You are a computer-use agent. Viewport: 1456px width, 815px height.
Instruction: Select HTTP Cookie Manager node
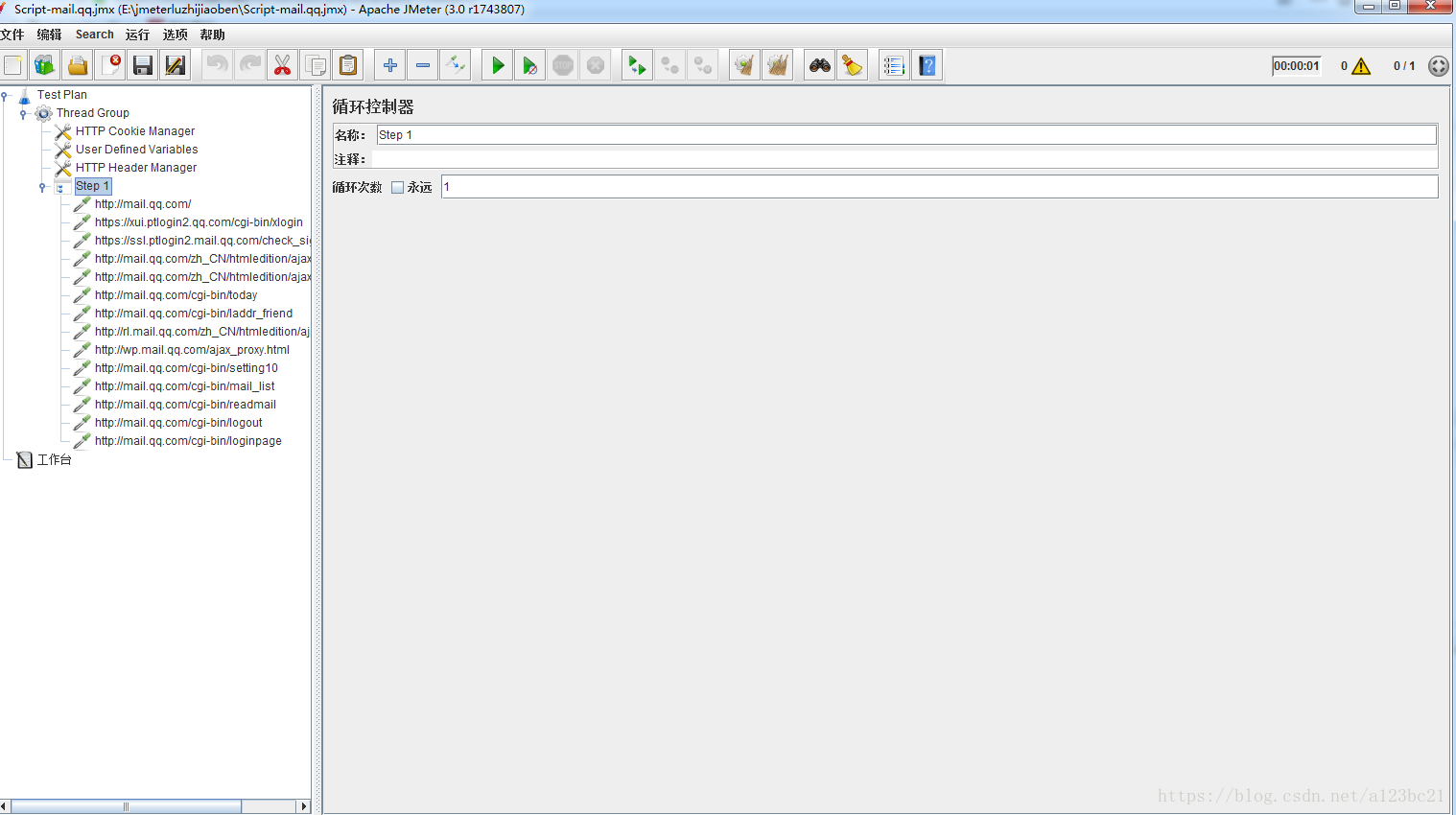coord(135,131)
